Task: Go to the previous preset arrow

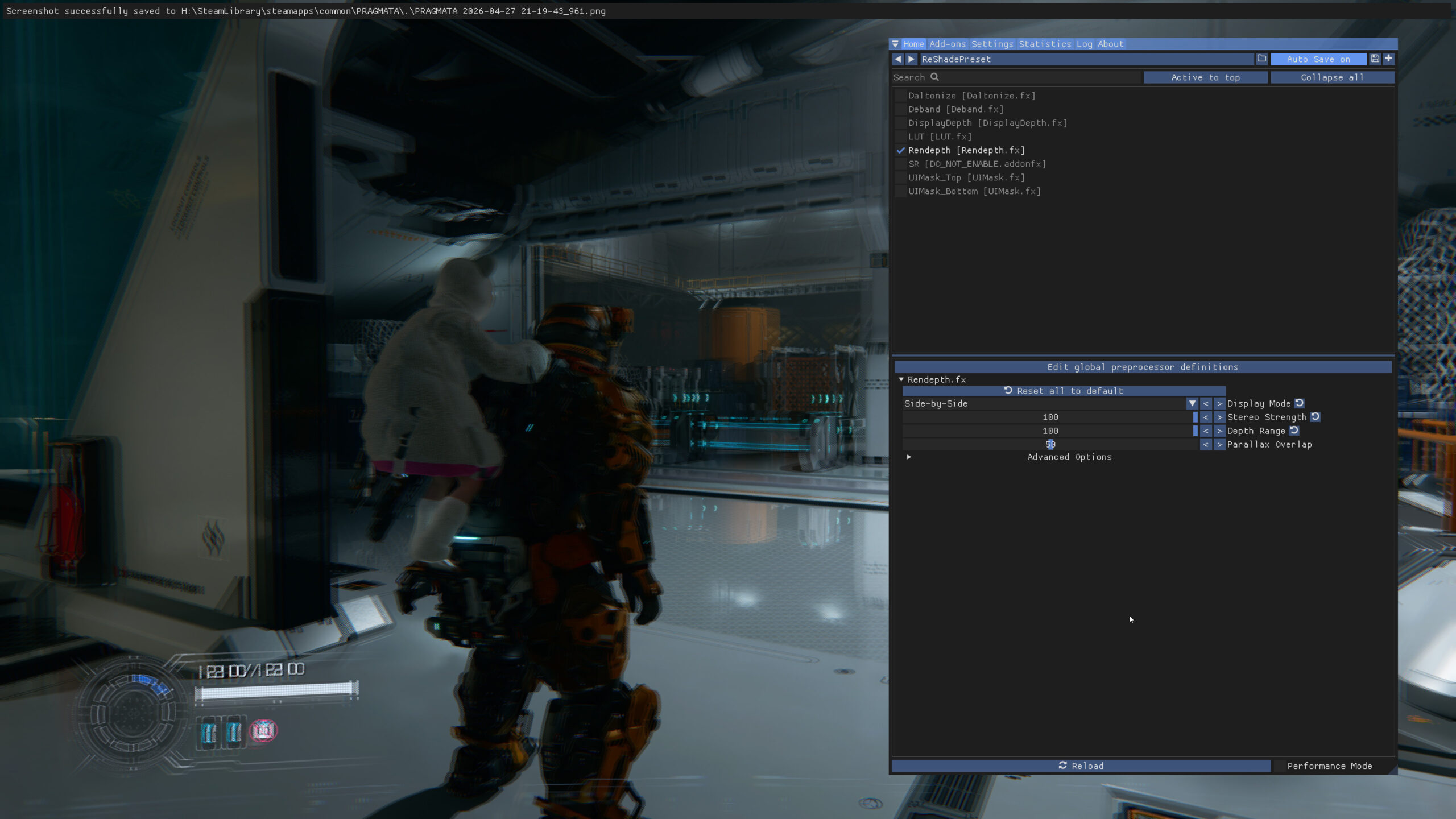Action: click(897, 59)
